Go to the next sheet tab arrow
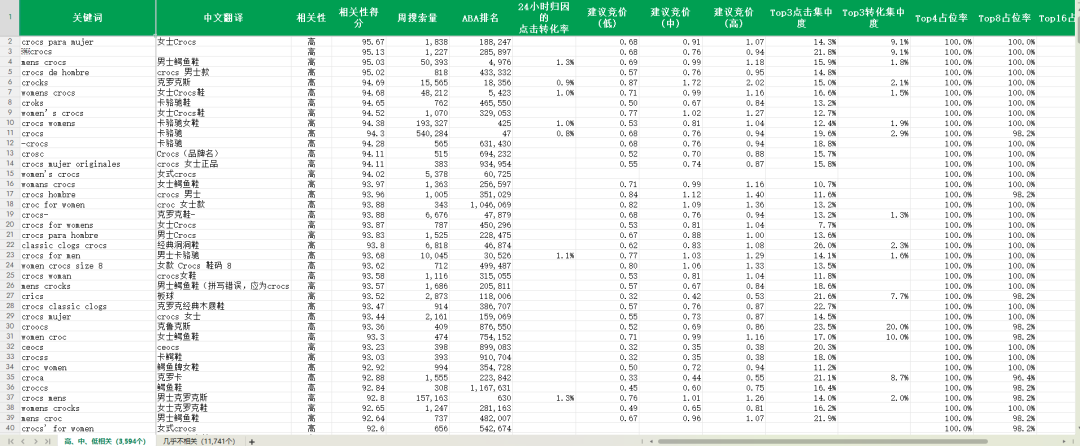The width and height of the screenshot is (1080, 446). tap(36, 441)
